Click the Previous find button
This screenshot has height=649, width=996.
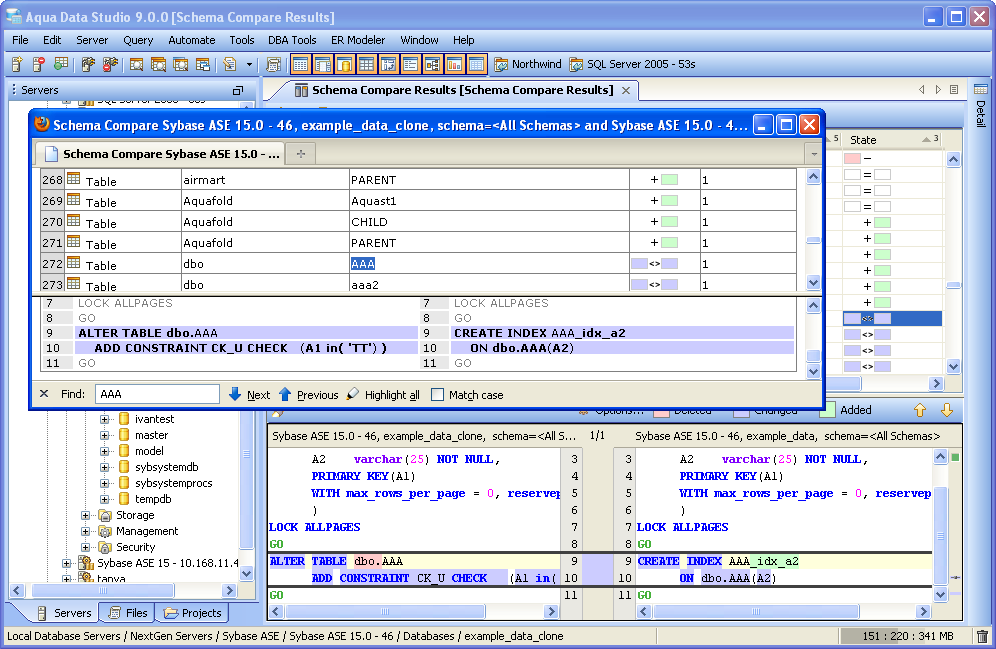point(308,395)
